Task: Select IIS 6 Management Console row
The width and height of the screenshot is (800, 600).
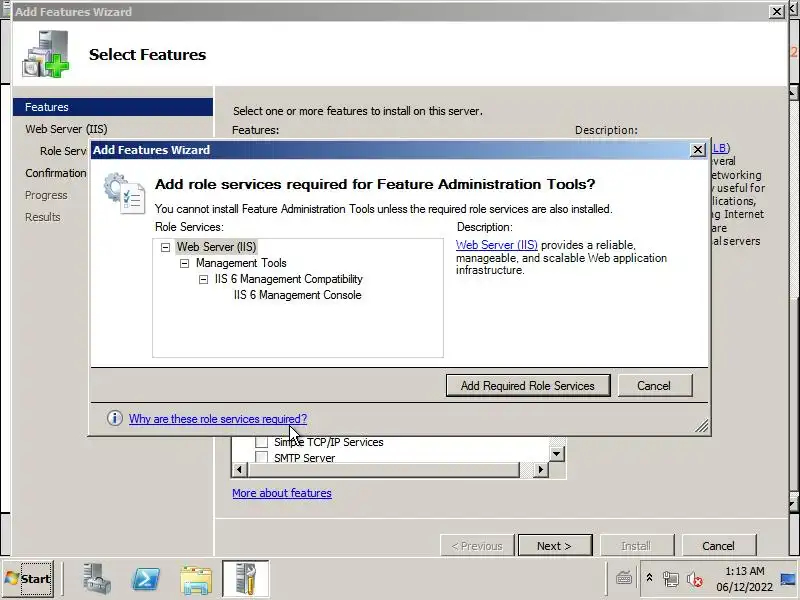Action: 297,295
